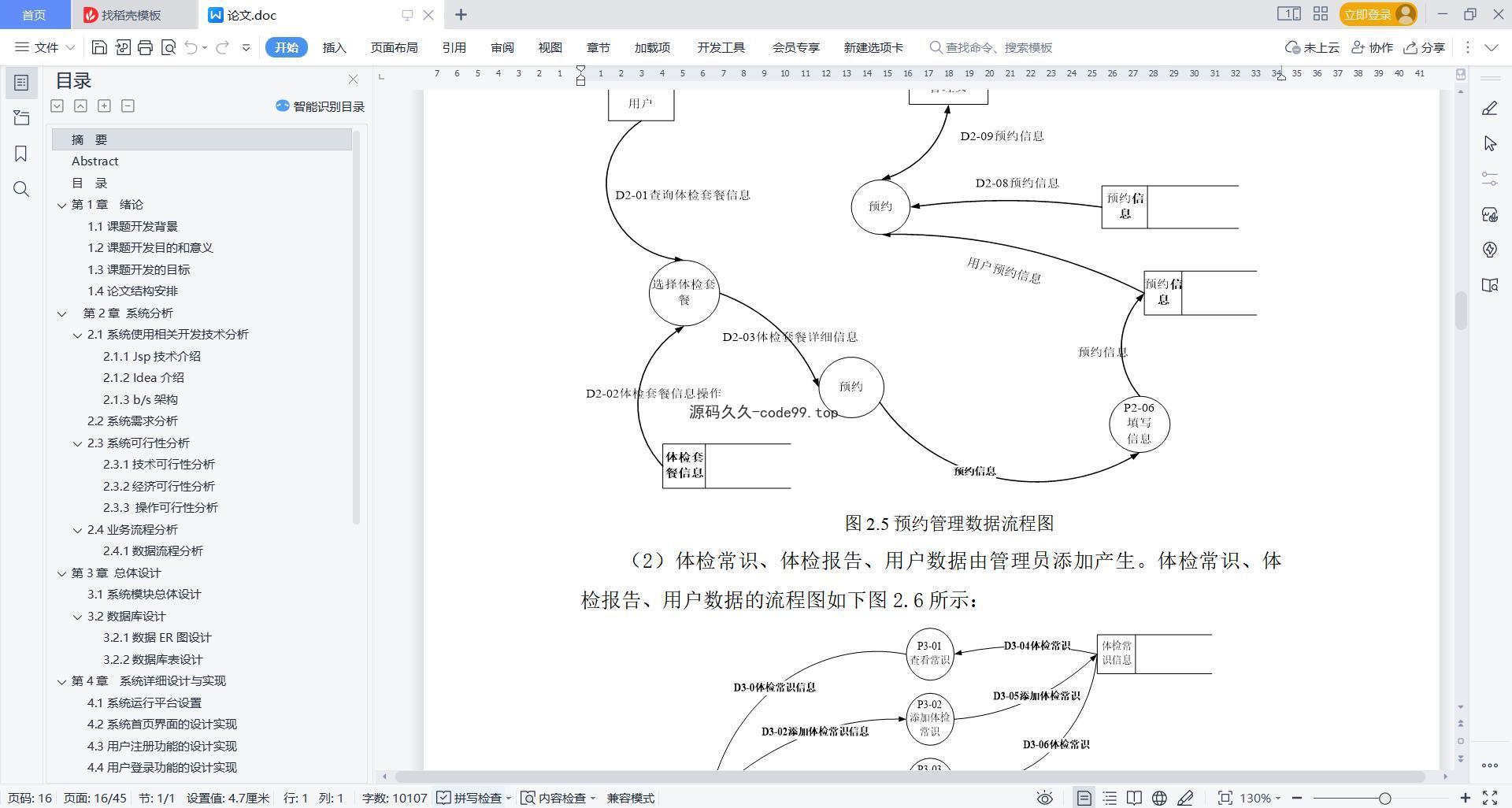Click the vertical document scrollbar thumb
The height and width of the screenshot is (808, 1512).
[x=1461, y=309]
